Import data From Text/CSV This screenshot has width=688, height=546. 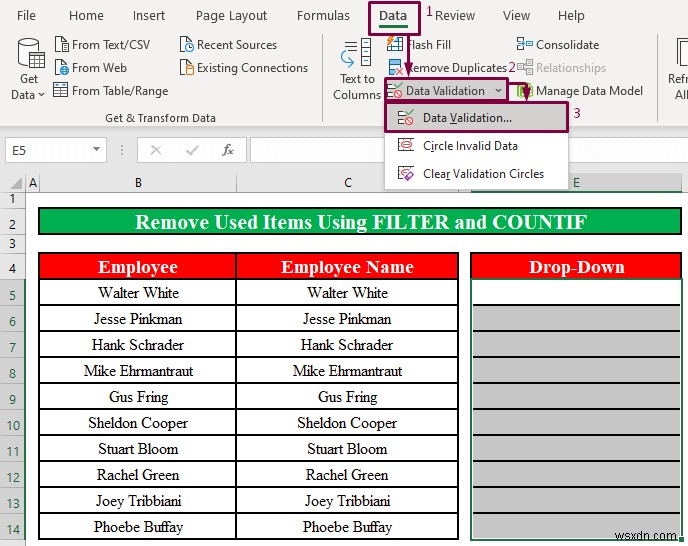click(102, 45)
